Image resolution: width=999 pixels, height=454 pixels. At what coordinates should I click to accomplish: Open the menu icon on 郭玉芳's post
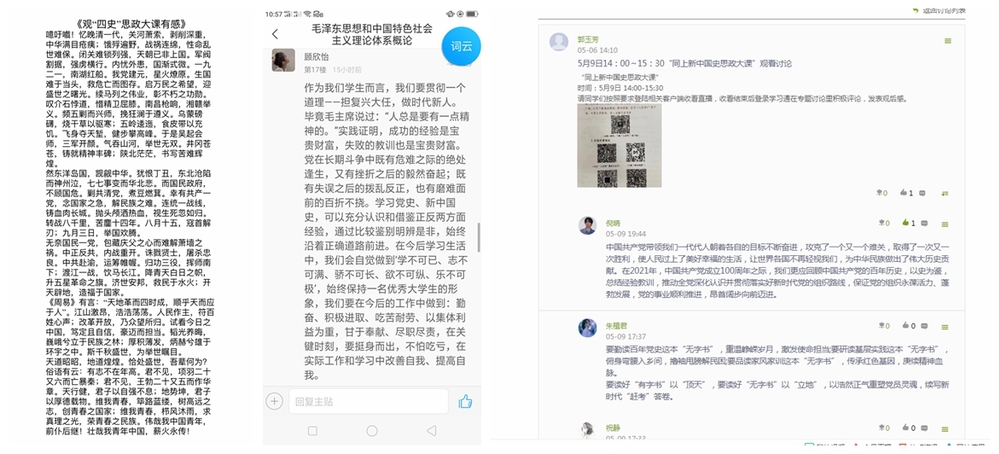pos(947,41)
